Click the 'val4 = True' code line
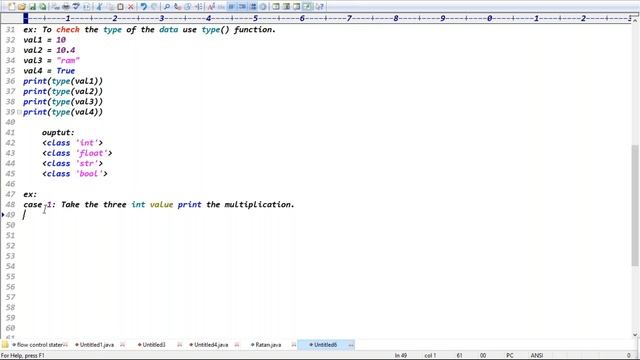 click(x=49, y=71)
